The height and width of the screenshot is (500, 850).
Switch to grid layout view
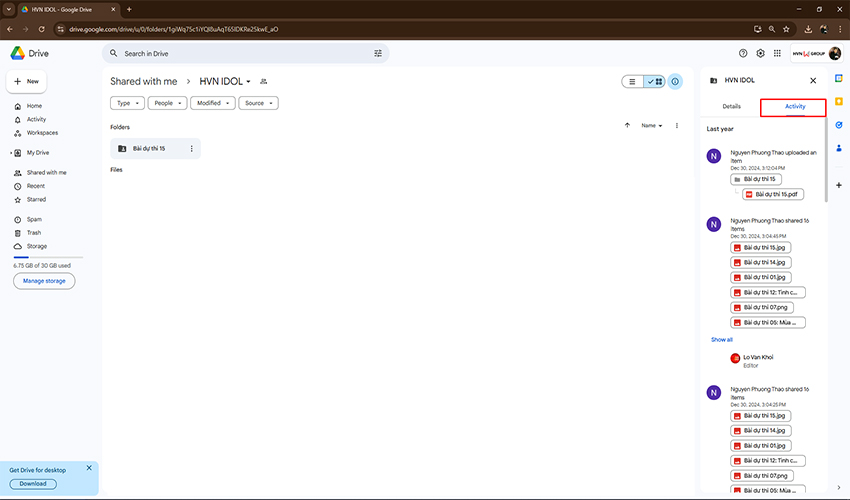tap(654, 81)
